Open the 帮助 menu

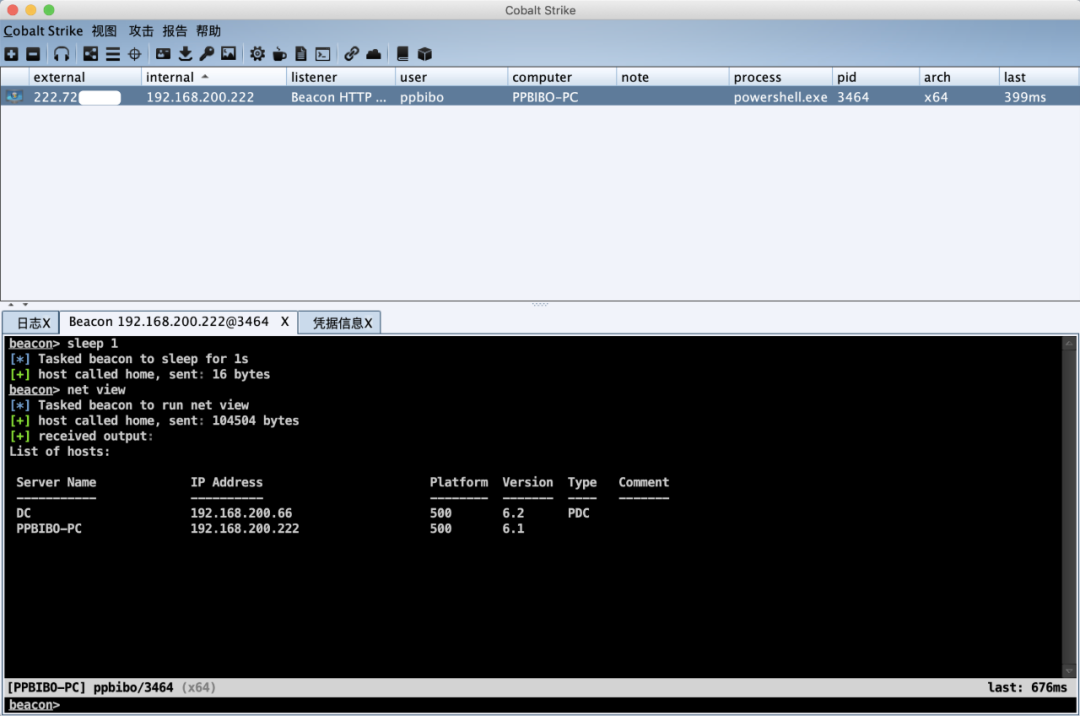pos(209,31)
